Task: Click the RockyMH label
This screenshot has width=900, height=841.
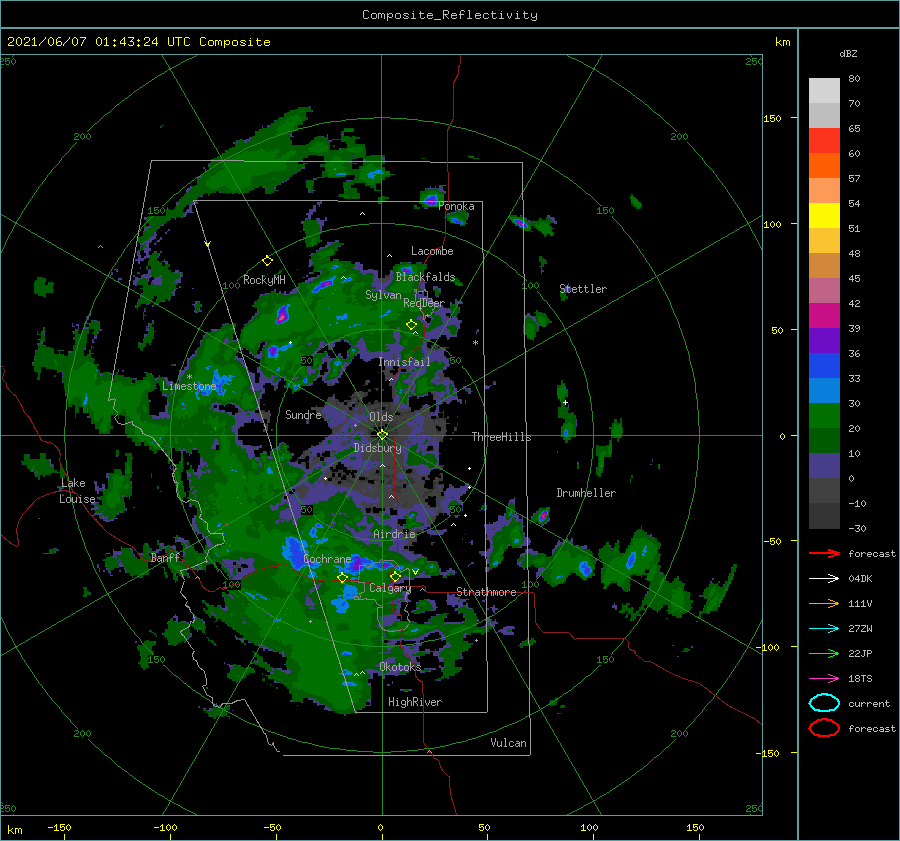Action: tap(264, 280)
